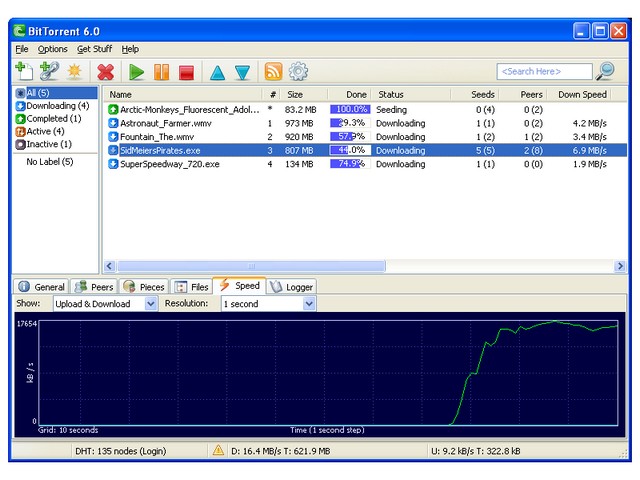Sort by the Seeds column header
This screenshot has height=480, width=640.
click(476, 95)
